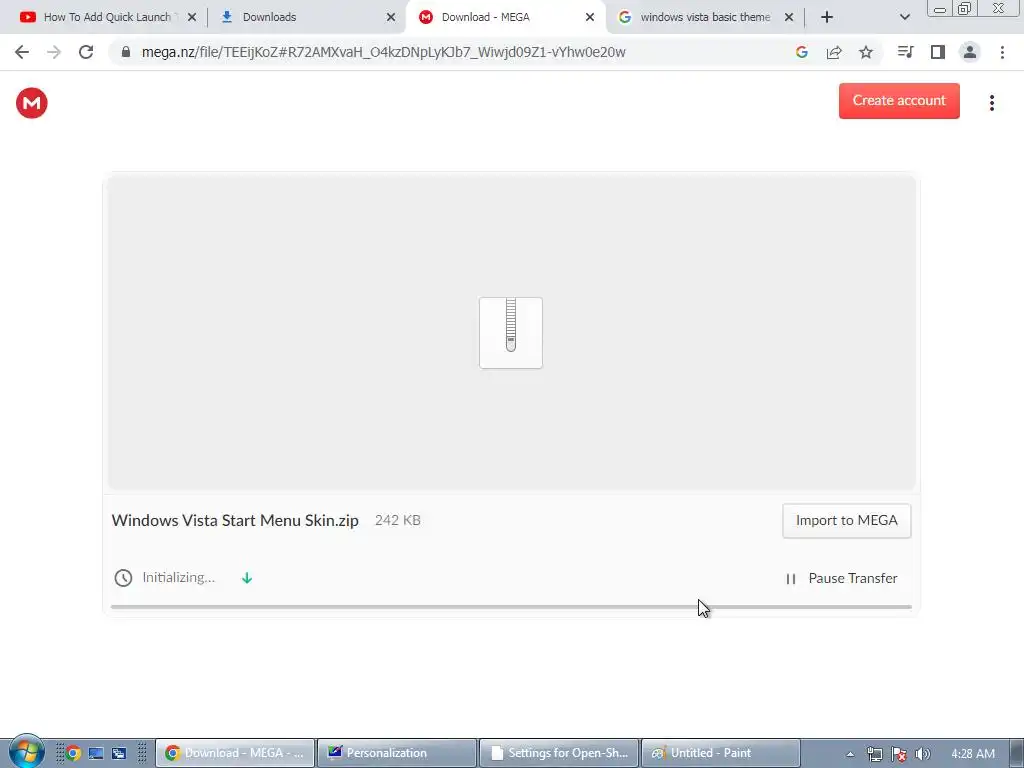Focus the mega.nz address bar URL

[x=383, y=52]
